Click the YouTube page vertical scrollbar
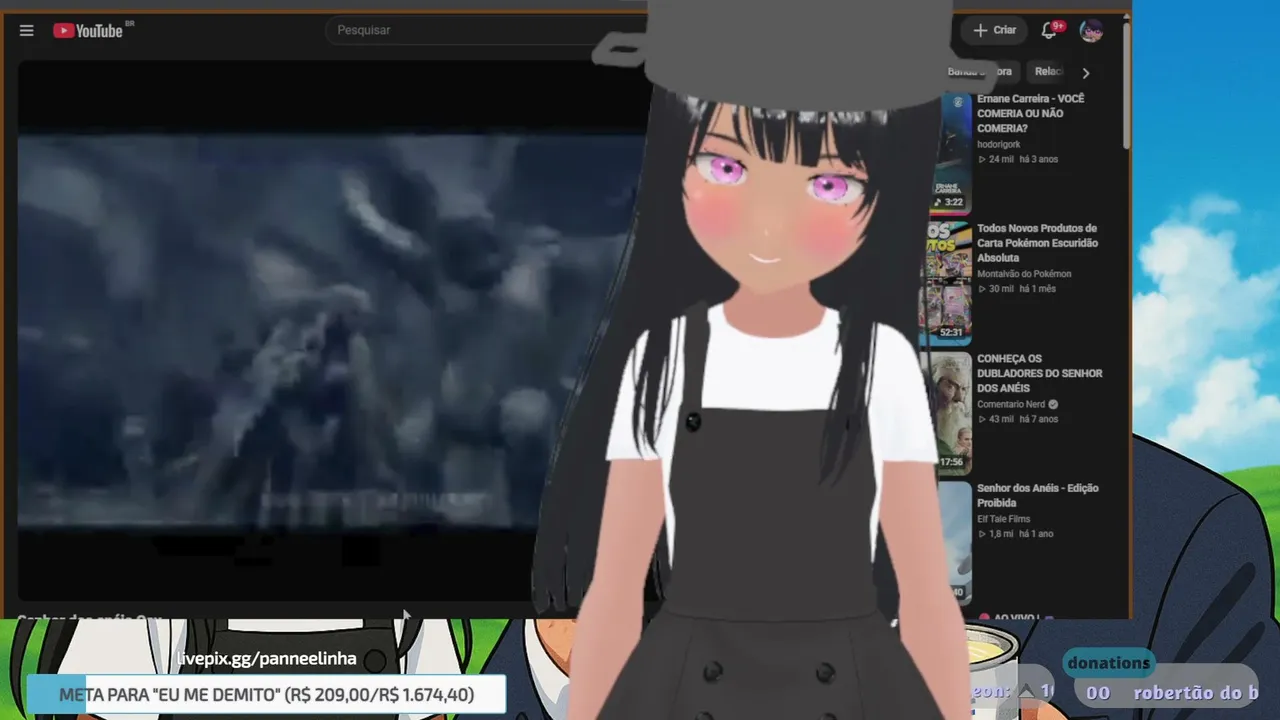Screen dimensions: 1280x720 tap(1126, 85)
